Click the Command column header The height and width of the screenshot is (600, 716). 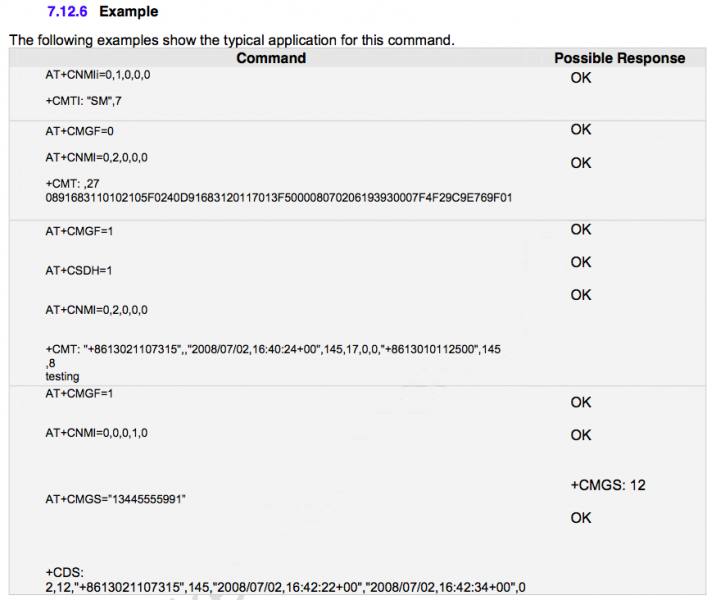tap(271, 58)
